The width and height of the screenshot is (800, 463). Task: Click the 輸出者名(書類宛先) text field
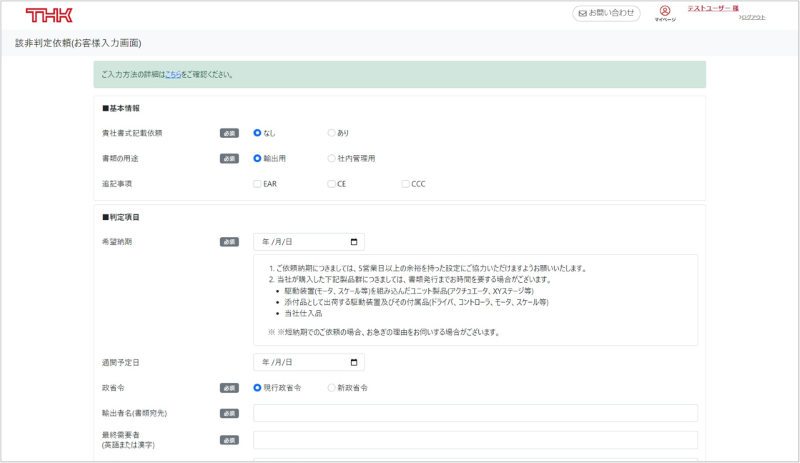(475, 414)
